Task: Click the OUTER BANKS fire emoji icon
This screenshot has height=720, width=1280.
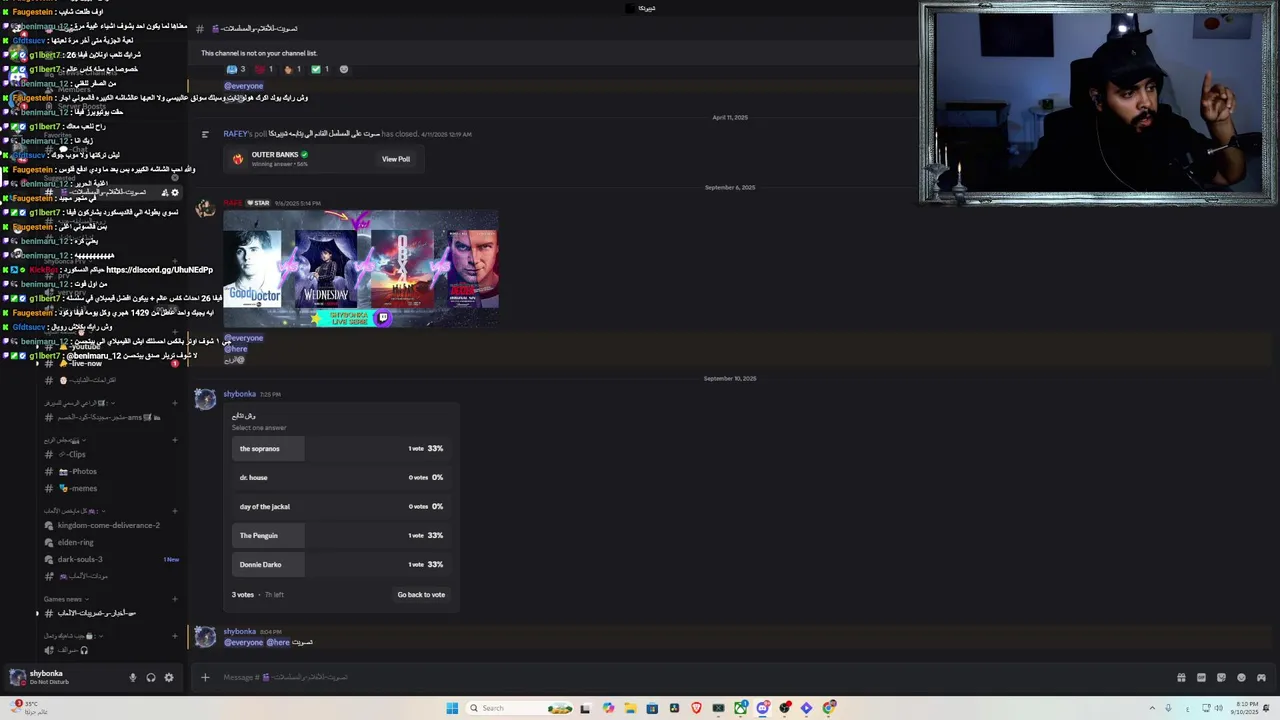Action: coord(238,159)
